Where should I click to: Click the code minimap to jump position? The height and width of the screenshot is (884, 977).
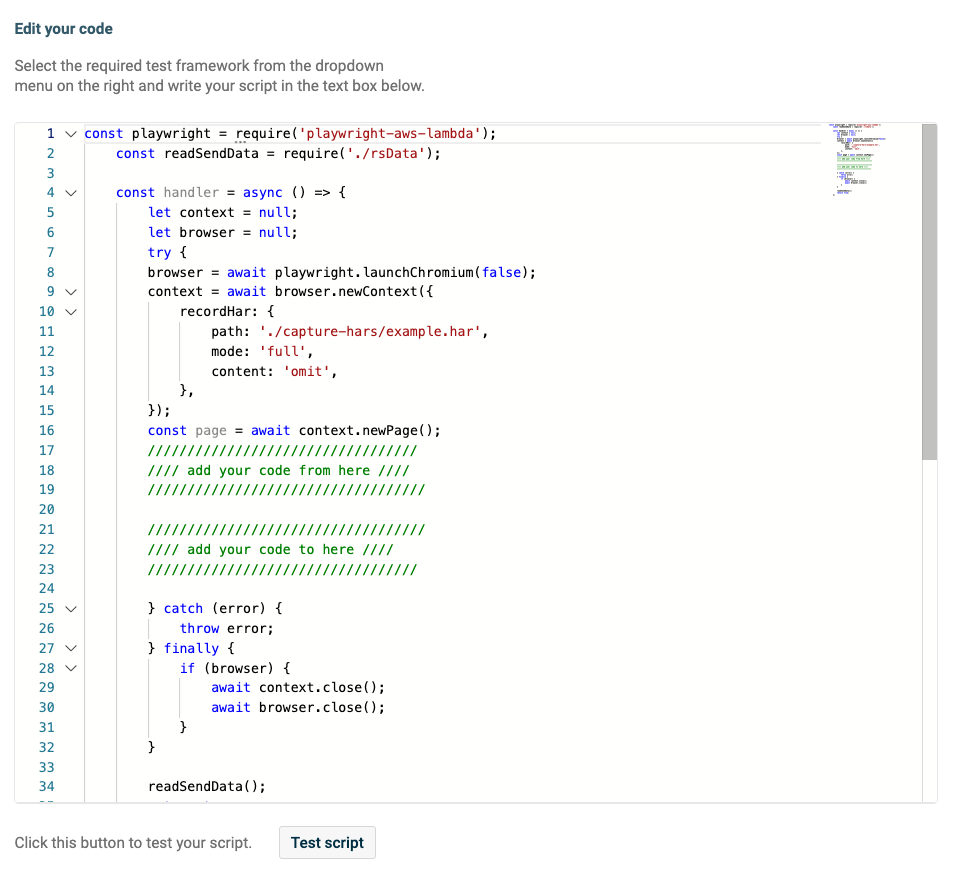click(x=855, y=160)
